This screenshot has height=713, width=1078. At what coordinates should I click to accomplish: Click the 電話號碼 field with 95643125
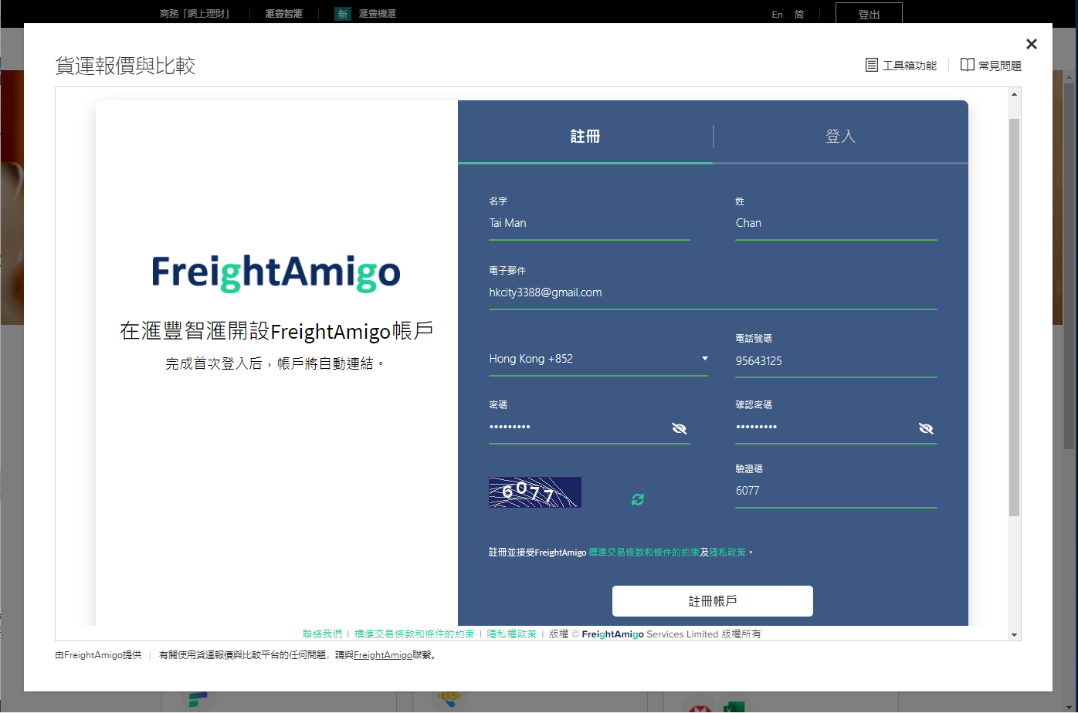coord(836,361)
